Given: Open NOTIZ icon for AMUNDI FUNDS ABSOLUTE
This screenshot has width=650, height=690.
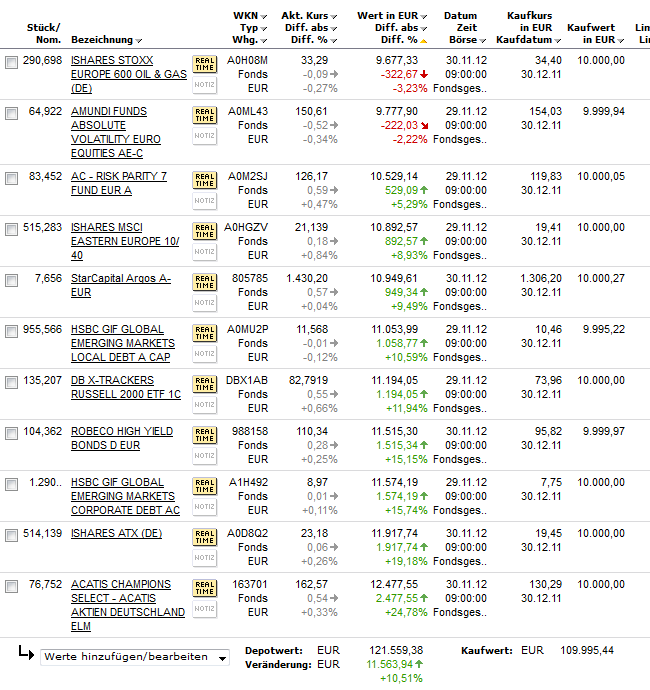Looking at the screenshot, I should click(x=205, y=136).
